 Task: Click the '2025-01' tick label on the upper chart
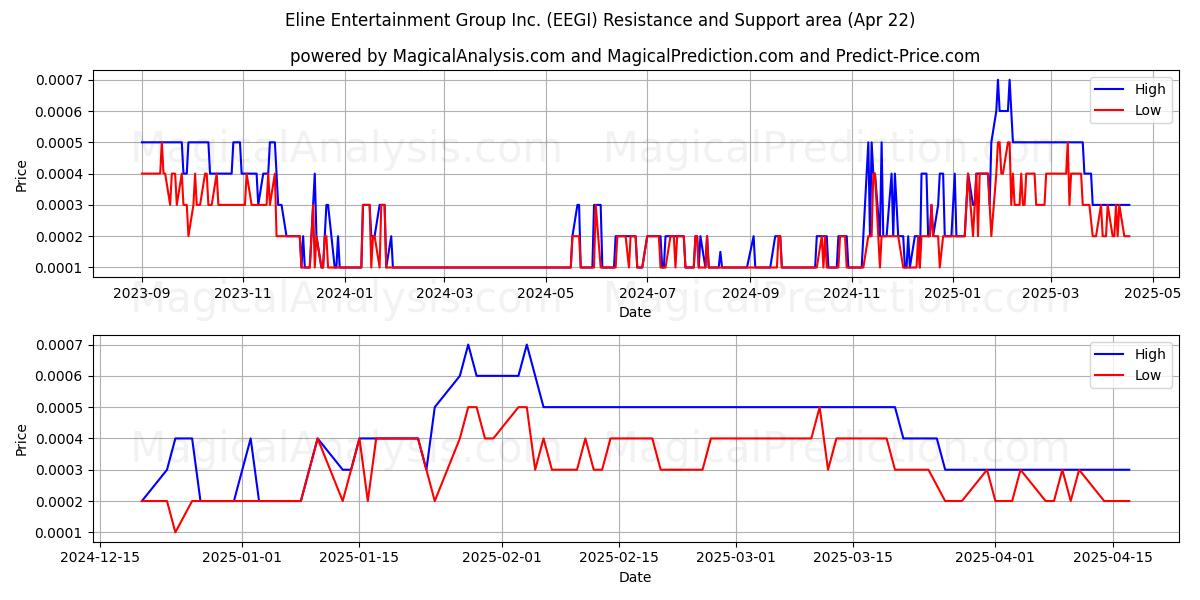(951, 294)
